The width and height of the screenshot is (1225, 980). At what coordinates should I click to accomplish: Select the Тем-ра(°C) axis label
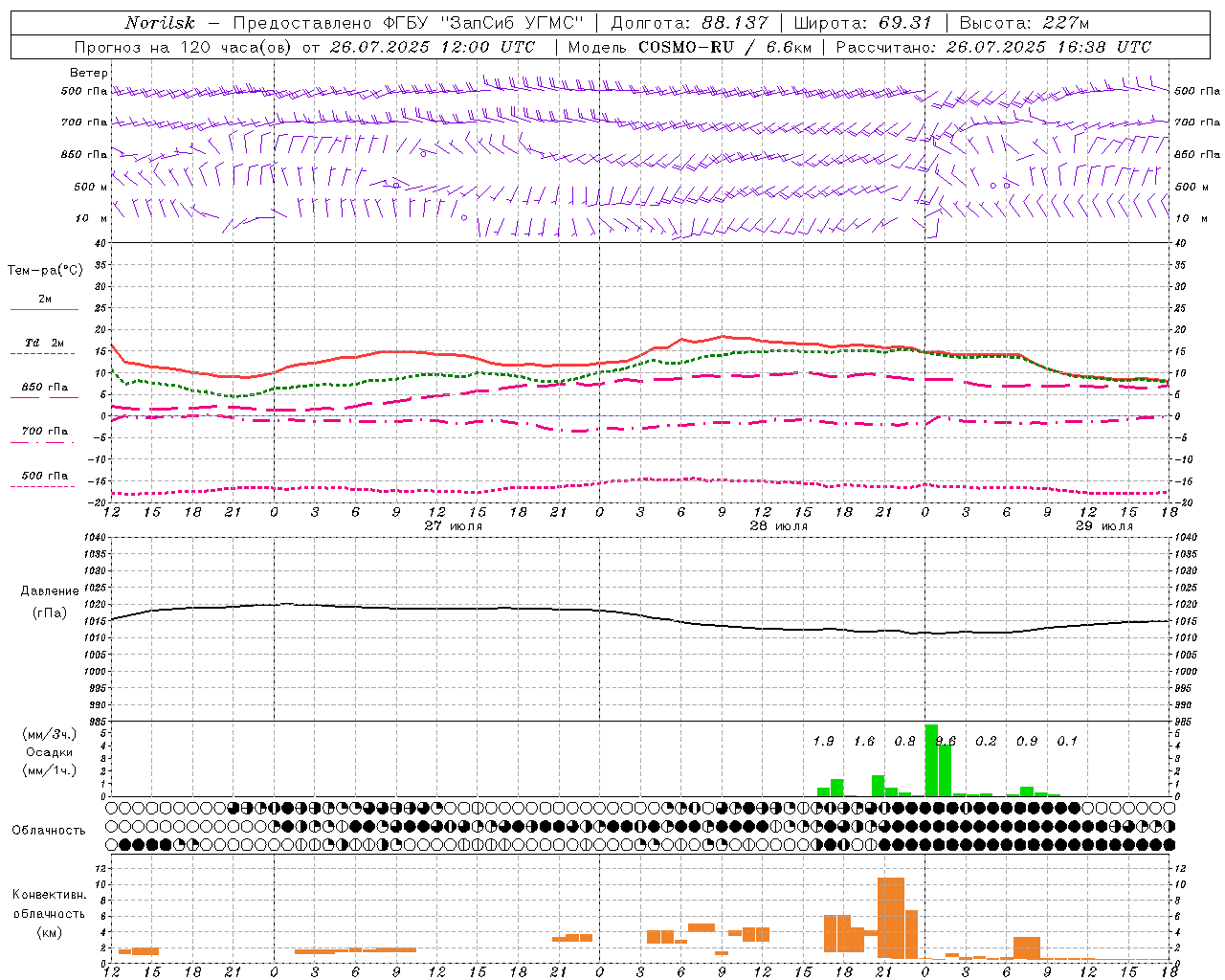(45, 270)
